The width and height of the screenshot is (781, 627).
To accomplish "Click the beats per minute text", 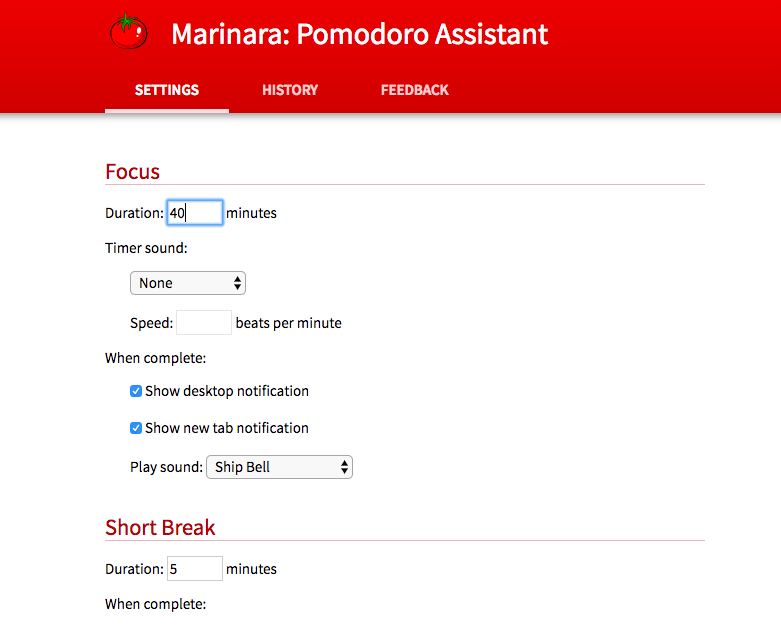I will (x=288, y=323).
